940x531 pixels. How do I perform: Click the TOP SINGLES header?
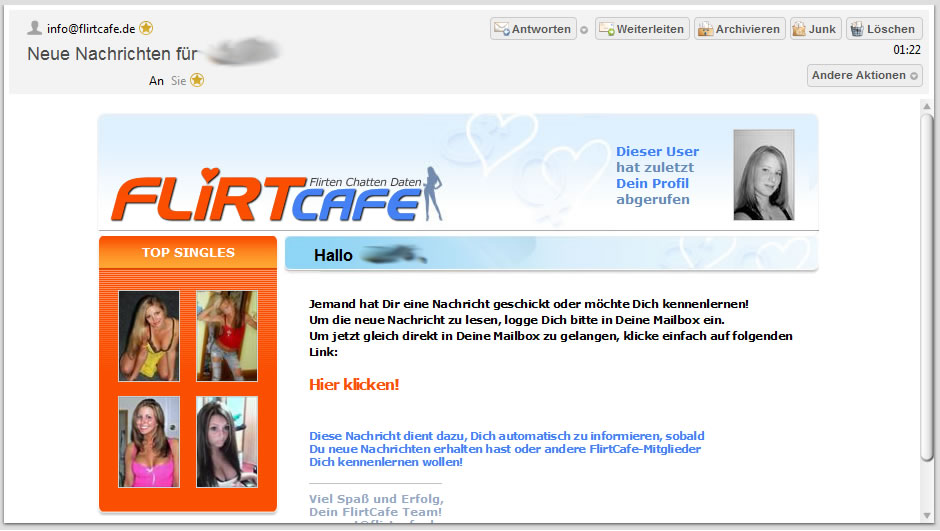188,252
